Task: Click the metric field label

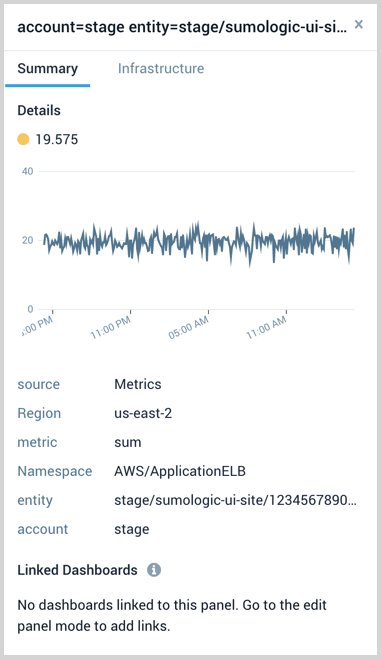Action: [x=37, y=442]
